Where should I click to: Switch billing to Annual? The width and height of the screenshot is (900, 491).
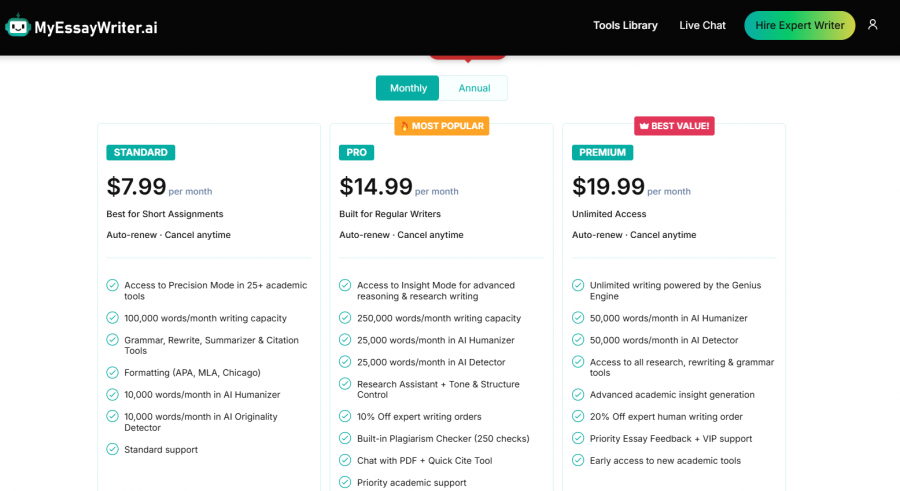pyautogui.click(x=474, y=88)
